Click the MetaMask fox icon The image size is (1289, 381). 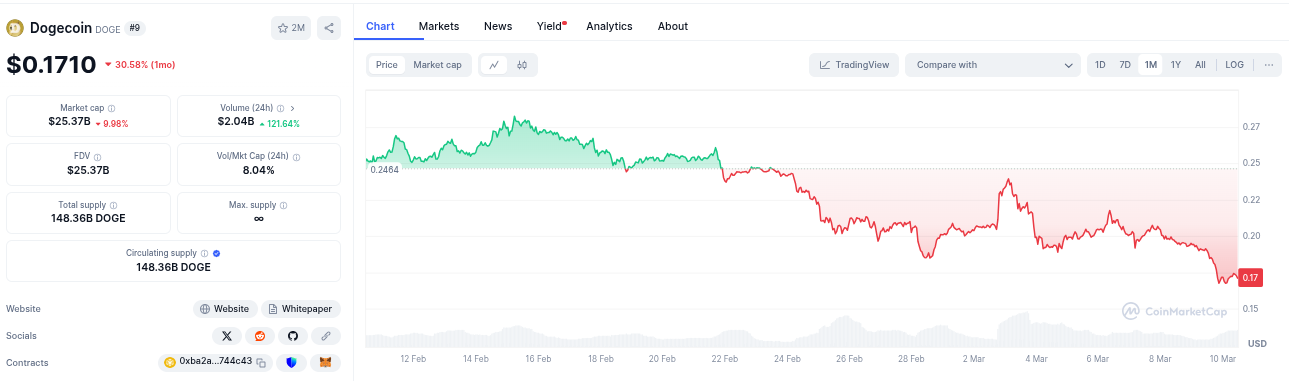325,362
